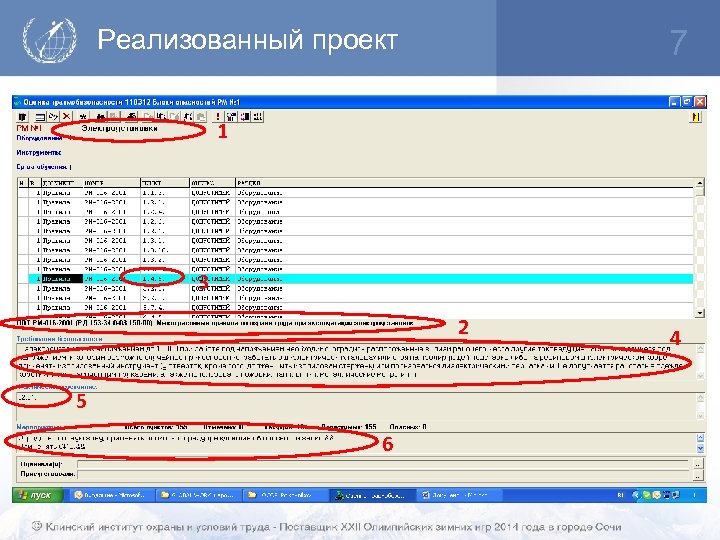This screenshot has width=720, height=540.
Task: Click the 'Электроустановки' workplace name
Action: (119, 128)
